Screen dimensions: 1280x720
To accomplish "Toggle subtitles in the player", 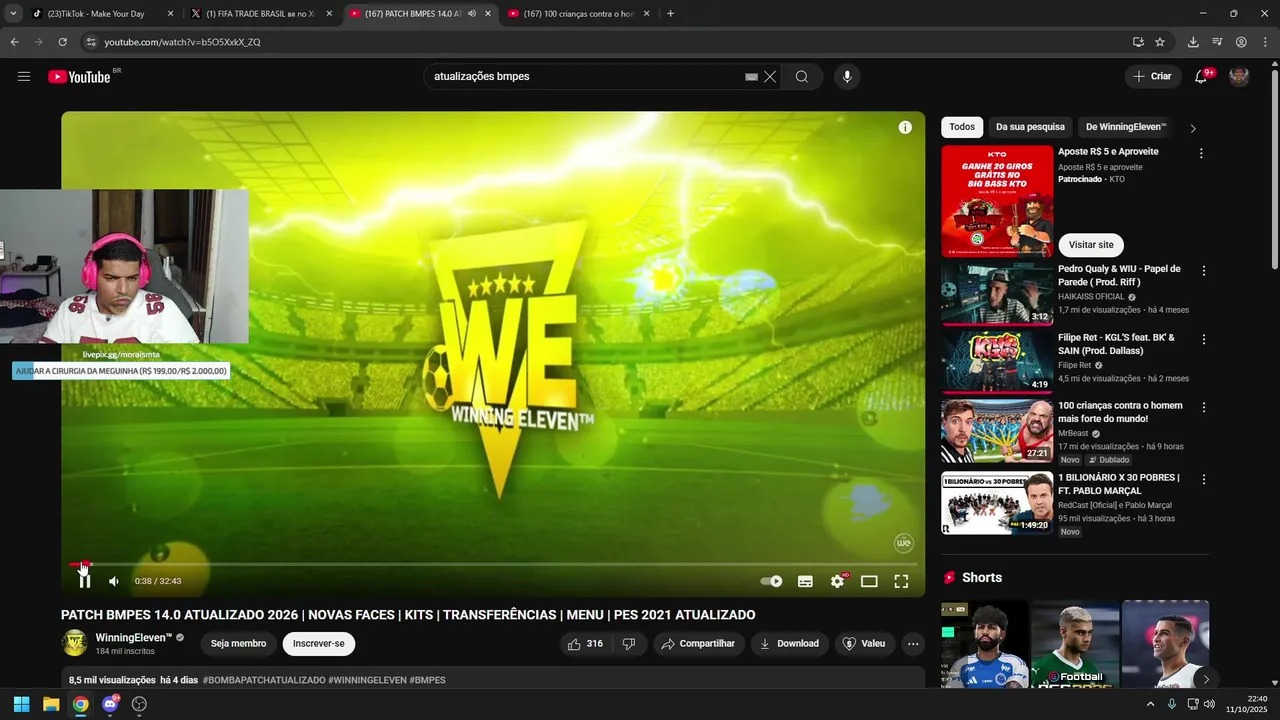I will tap(805, 581).
